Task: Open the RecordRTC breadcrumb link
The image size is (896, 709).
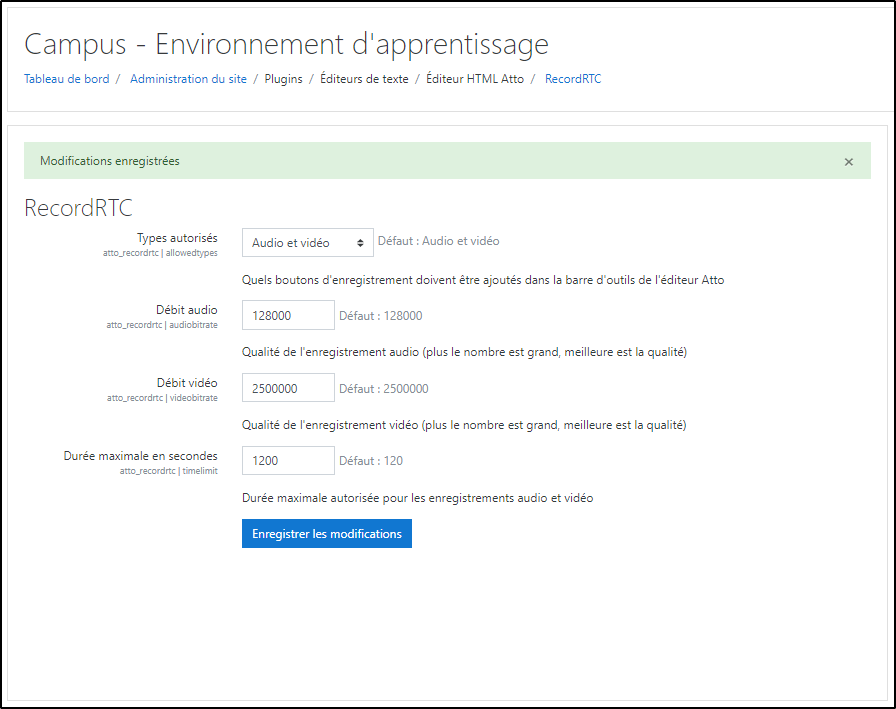Action: pyautogui.click(x=573, y=79)
